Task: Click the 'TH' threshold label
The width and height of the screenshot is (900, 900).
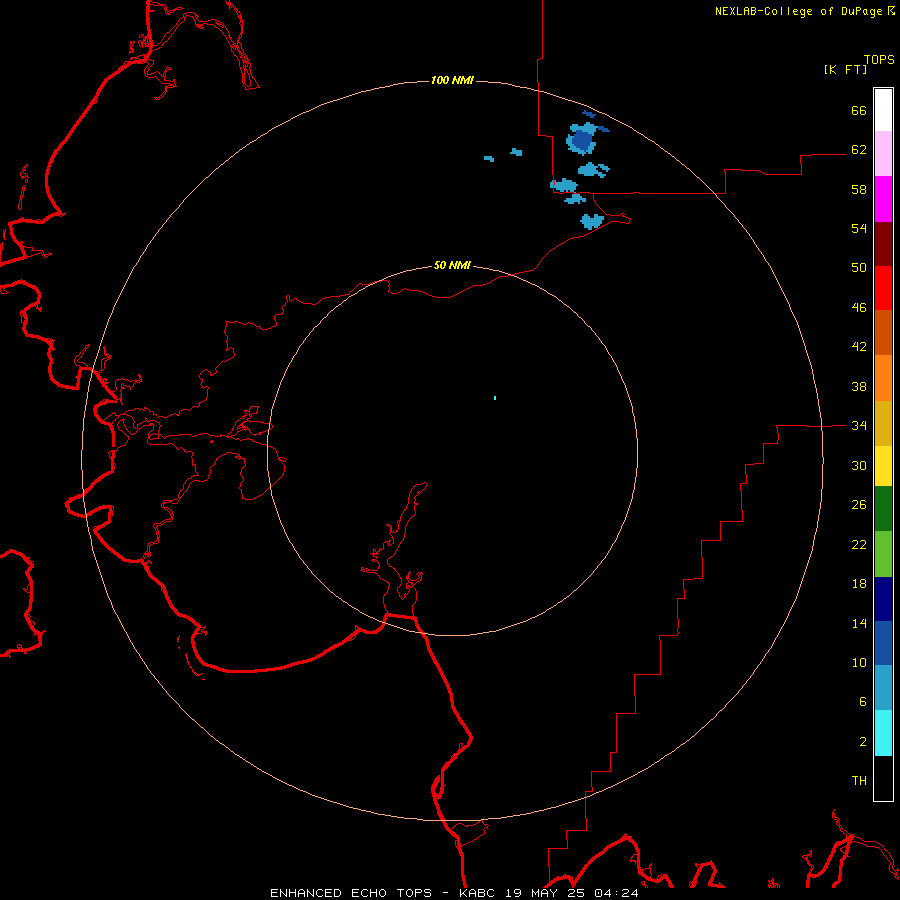Action: coord(859,781)
